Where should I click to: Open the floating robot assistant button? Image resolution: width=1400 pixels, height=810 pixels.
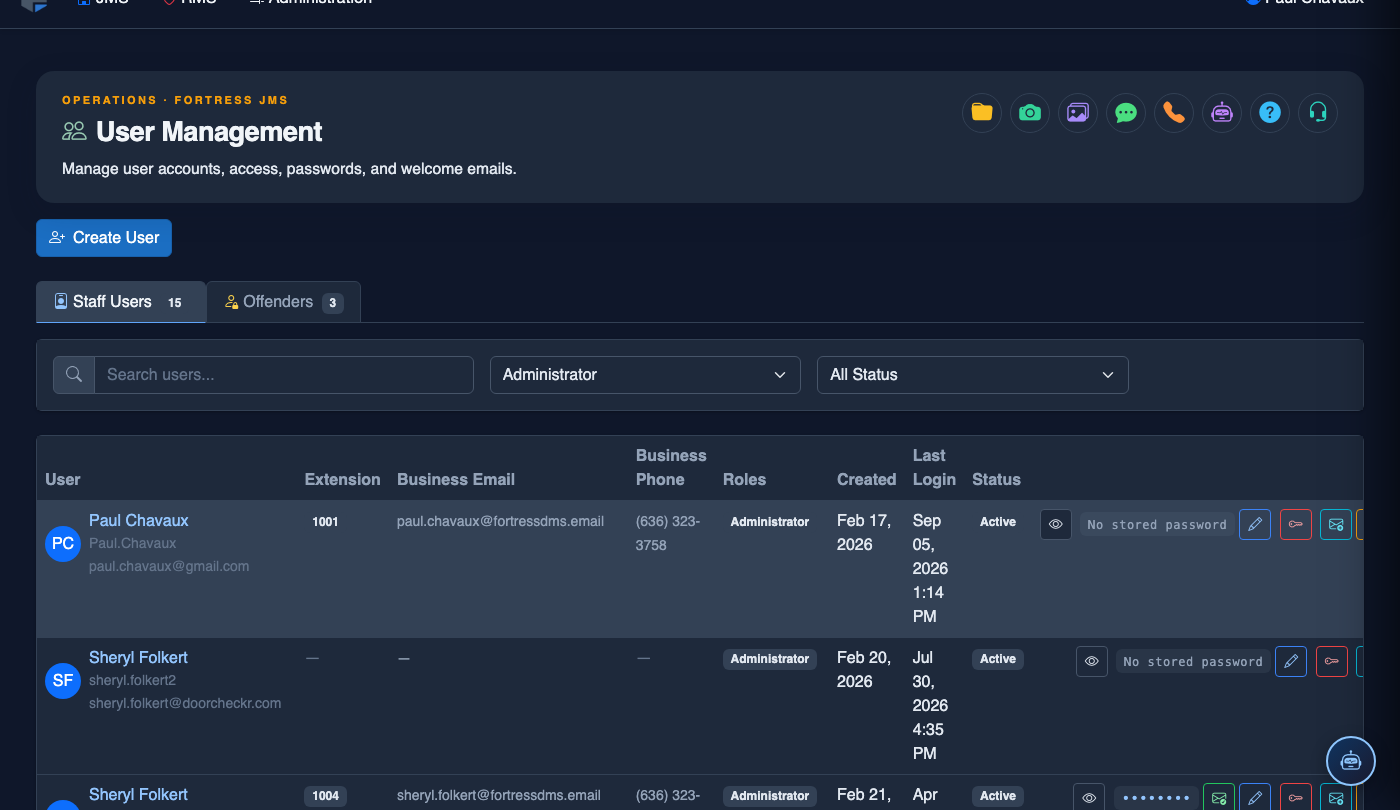click(x=1351, y=761)
